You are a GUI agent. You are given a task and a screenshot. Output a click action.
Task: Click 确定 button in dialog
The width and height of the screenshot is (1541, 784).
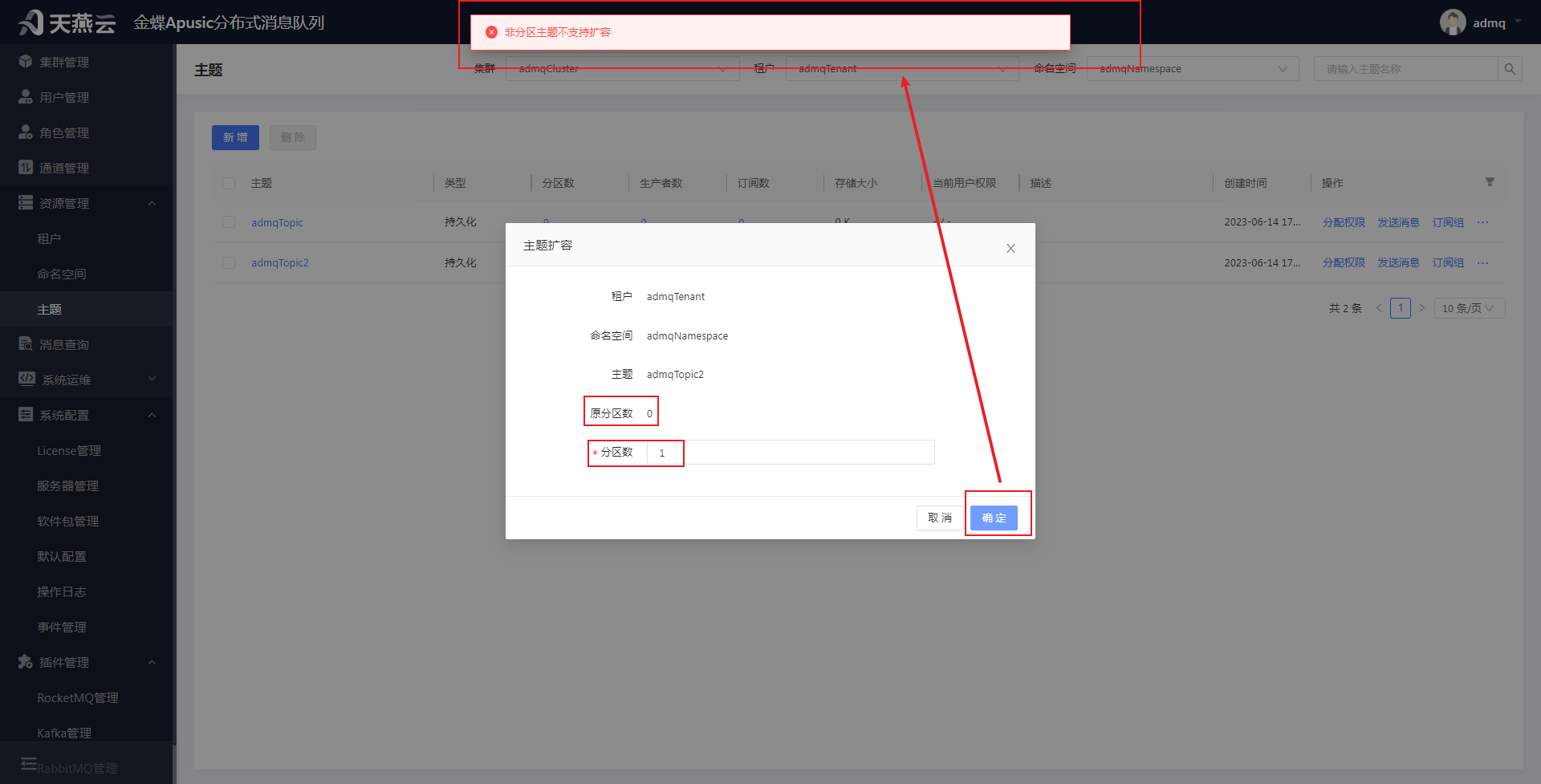coord(994,518)
